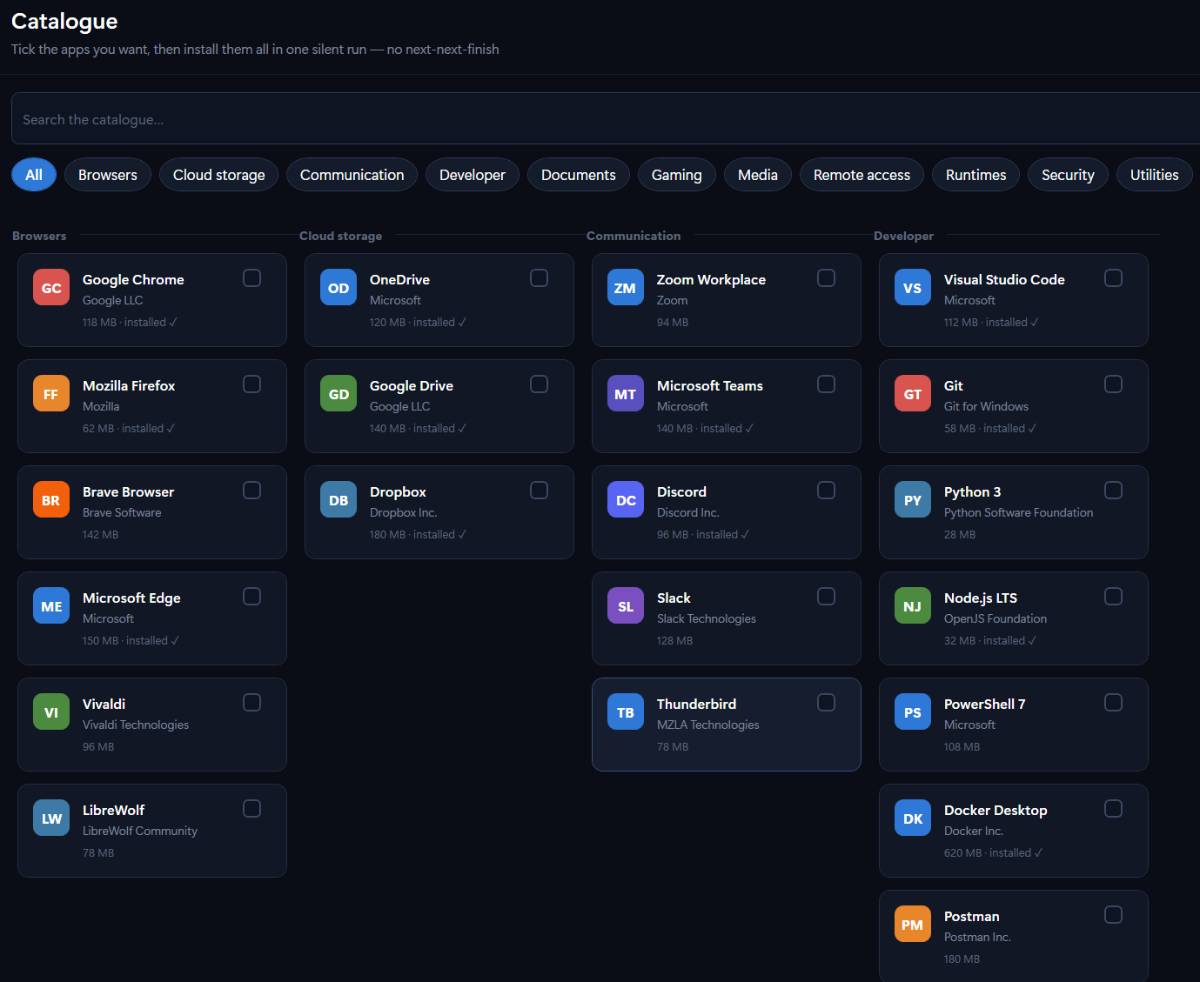Show Developer category apps
Image resolution: width=1200 pixels, height=982 pixels.
pyautogui.click(x=472, y=174)
